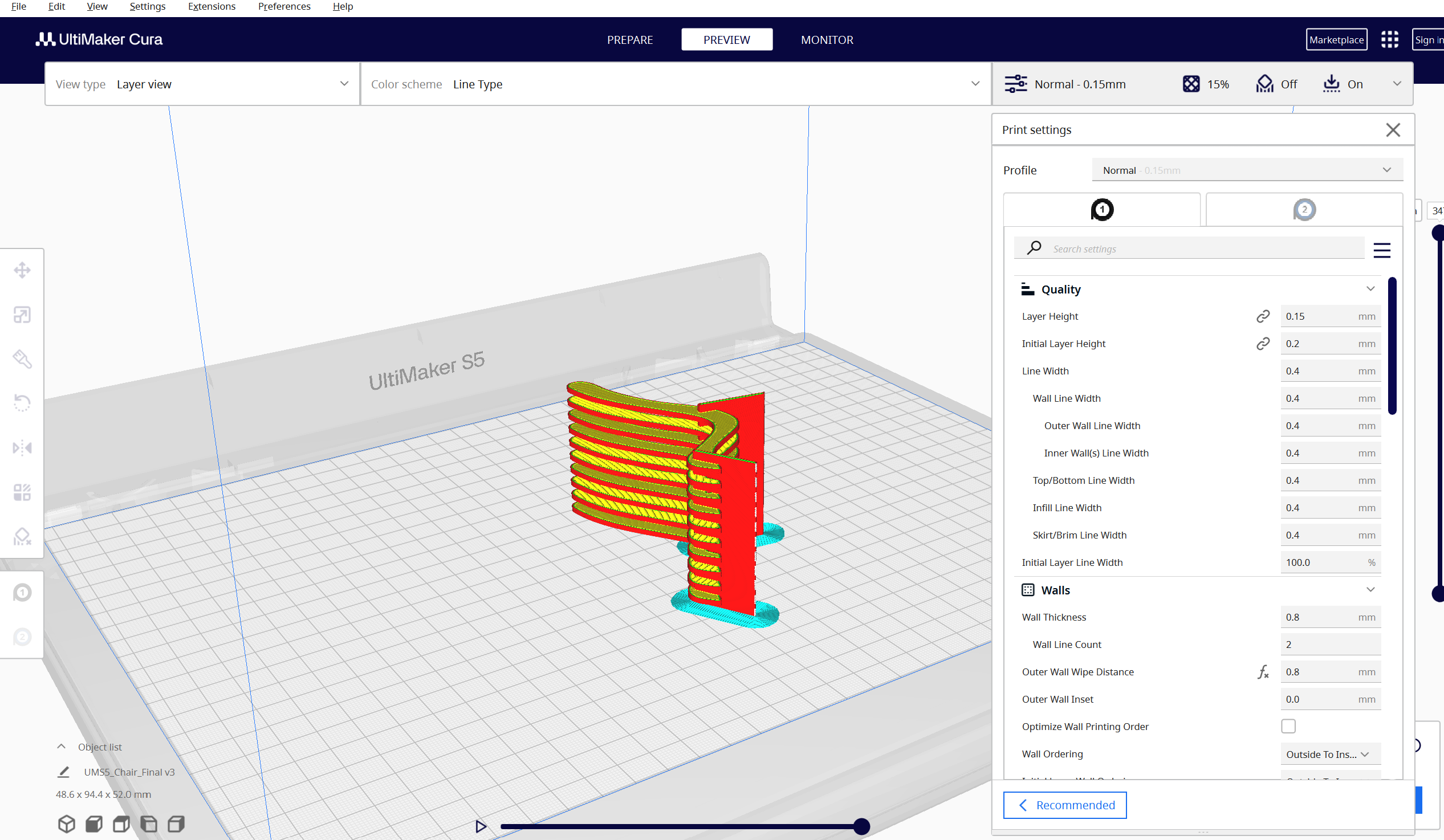Open the View menu
The image size is (1444, 840).
click(97, 6)
